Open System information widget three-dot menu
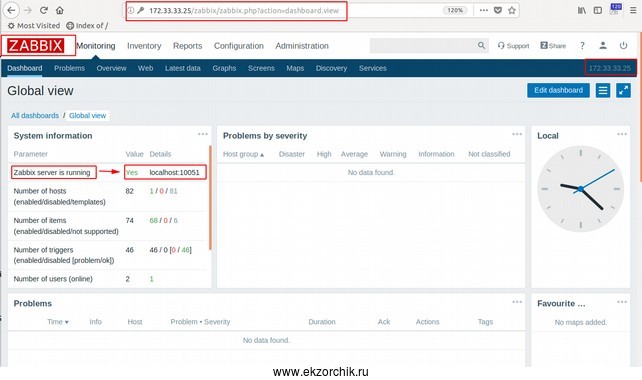The width and height of the screenshot is (642, 380). tap(203, 134)
